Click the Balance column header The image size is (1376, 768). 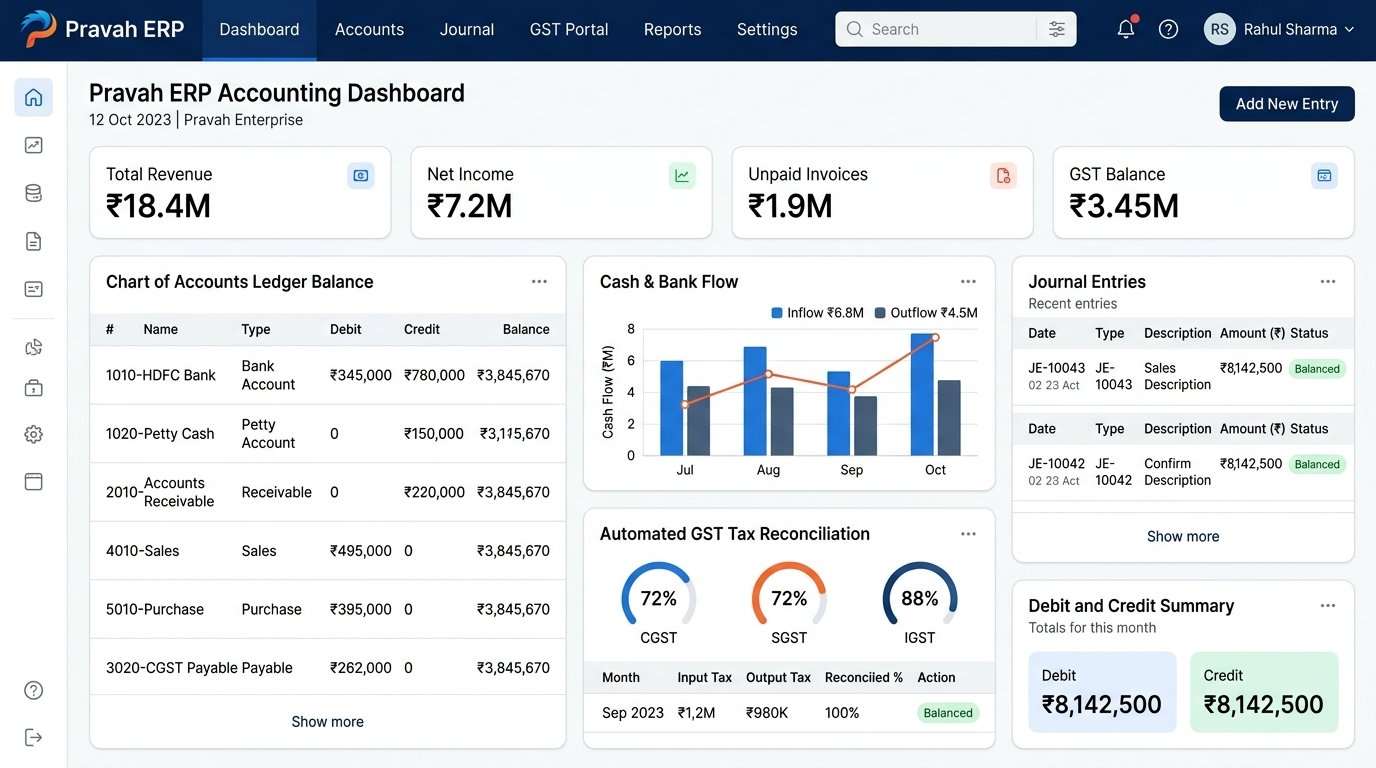(526, 329)
